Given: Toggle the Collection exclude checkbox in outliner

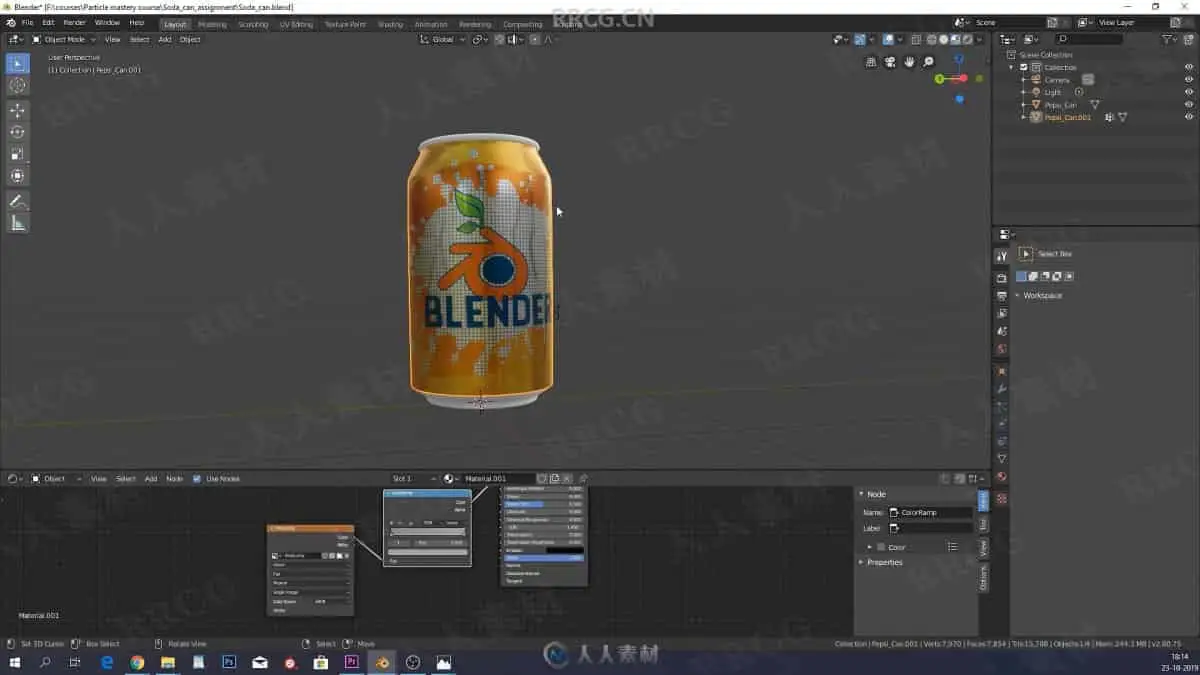Looking at the screenshot, I should click(1024, 67).
